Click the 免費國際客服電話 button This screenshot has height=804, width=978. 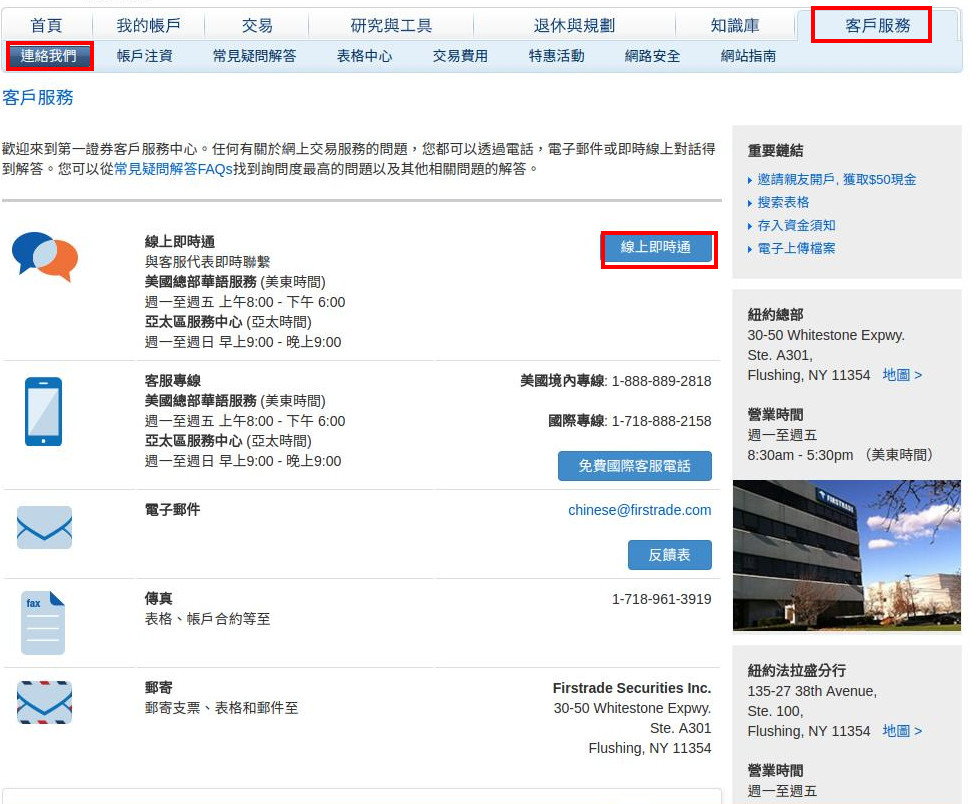pos(635,466)
